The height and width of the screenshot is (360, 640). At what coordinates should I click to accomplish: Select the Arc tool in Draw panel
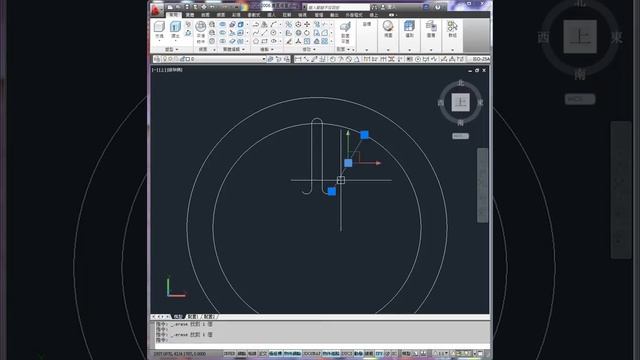pyautogui.click(x=273, y=24)
